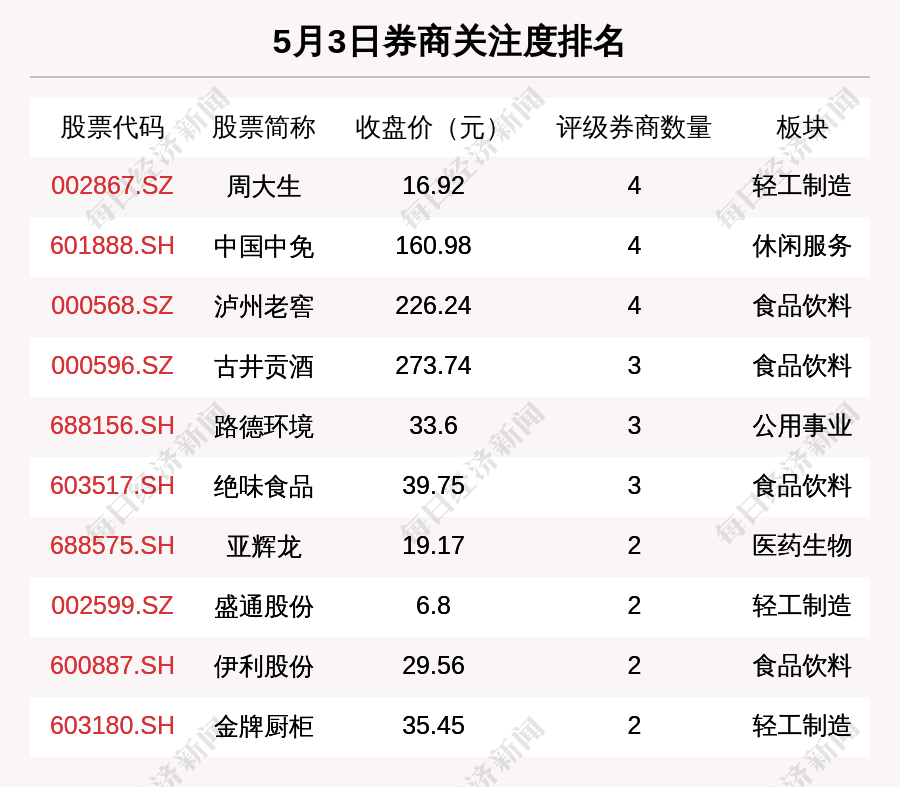Click the 评级券商数量 column header
900x787 pixels.
tap(634, 127)
